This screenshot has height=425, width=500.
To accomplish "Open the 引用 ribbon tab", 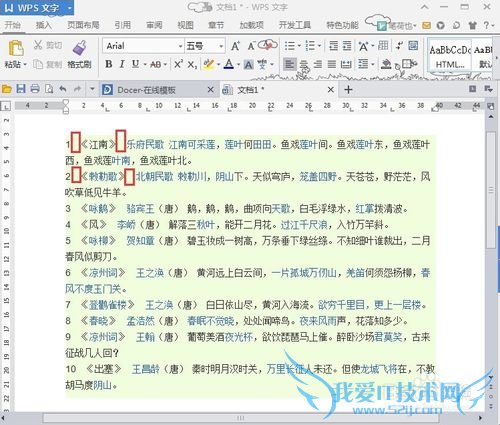I will coord(123,25).
